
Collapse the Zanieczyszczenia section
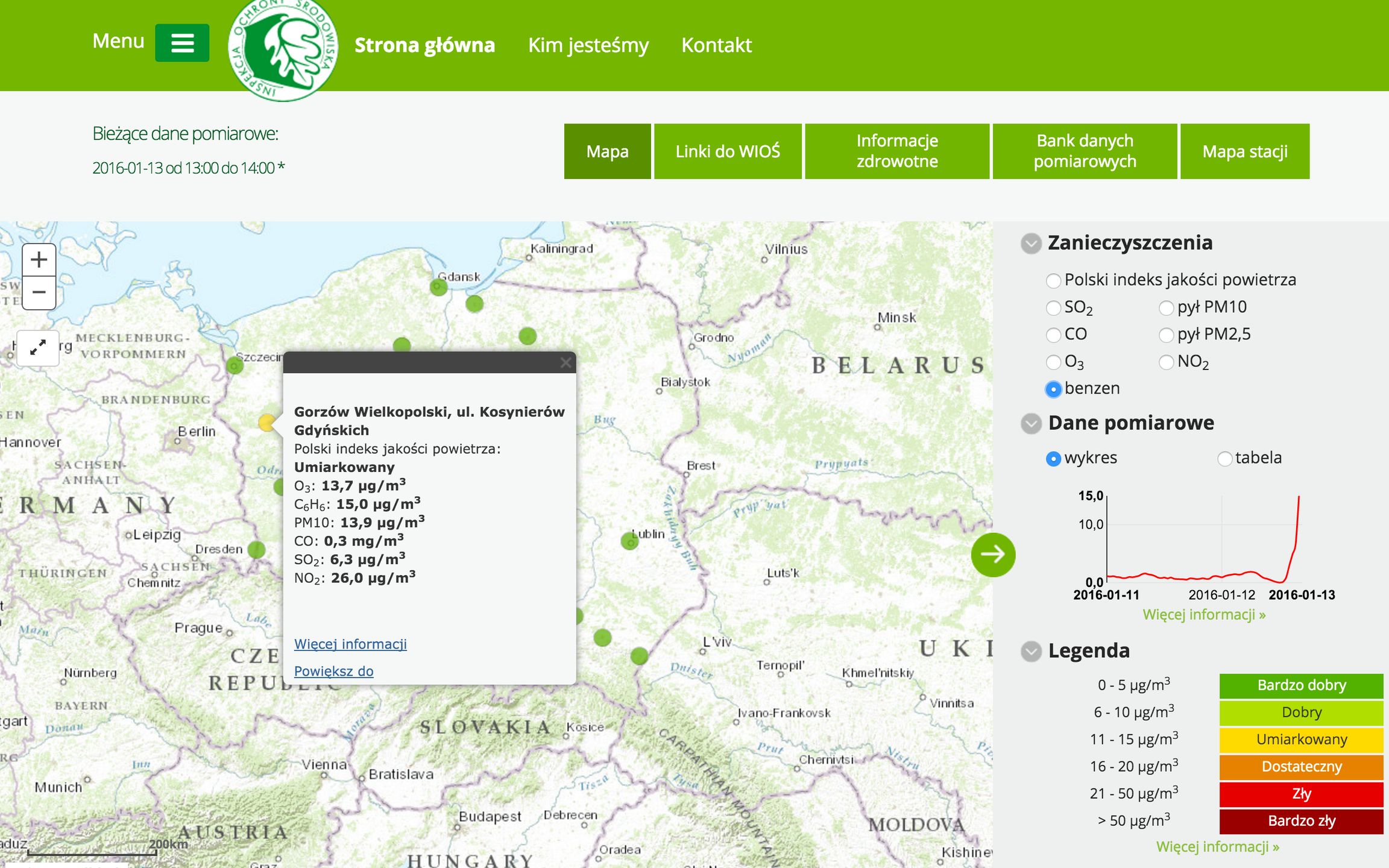pyautogui.click(x=1031, y=244)
